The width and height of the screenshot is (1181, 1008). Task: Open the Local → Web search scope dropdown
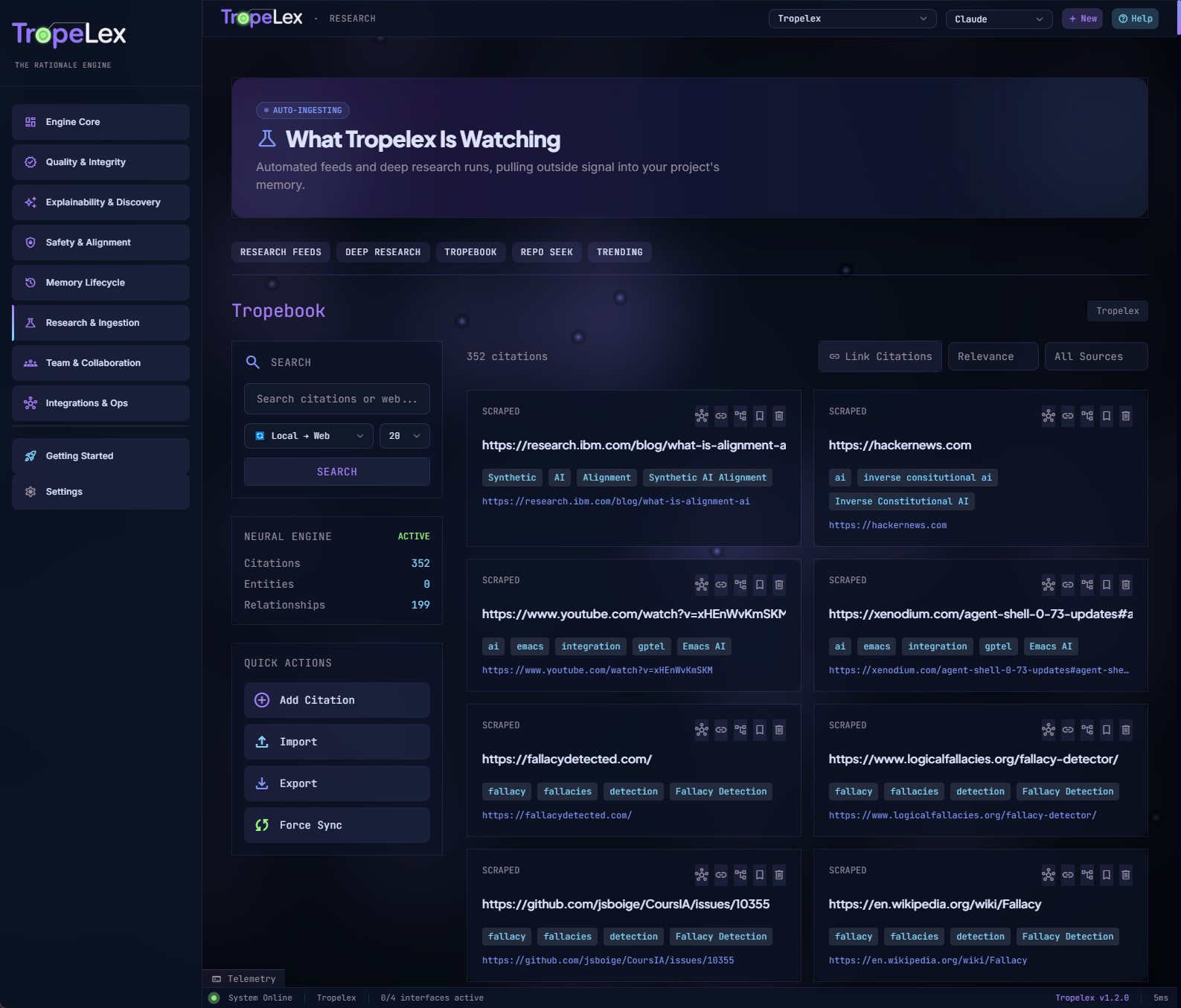[309, 436]
